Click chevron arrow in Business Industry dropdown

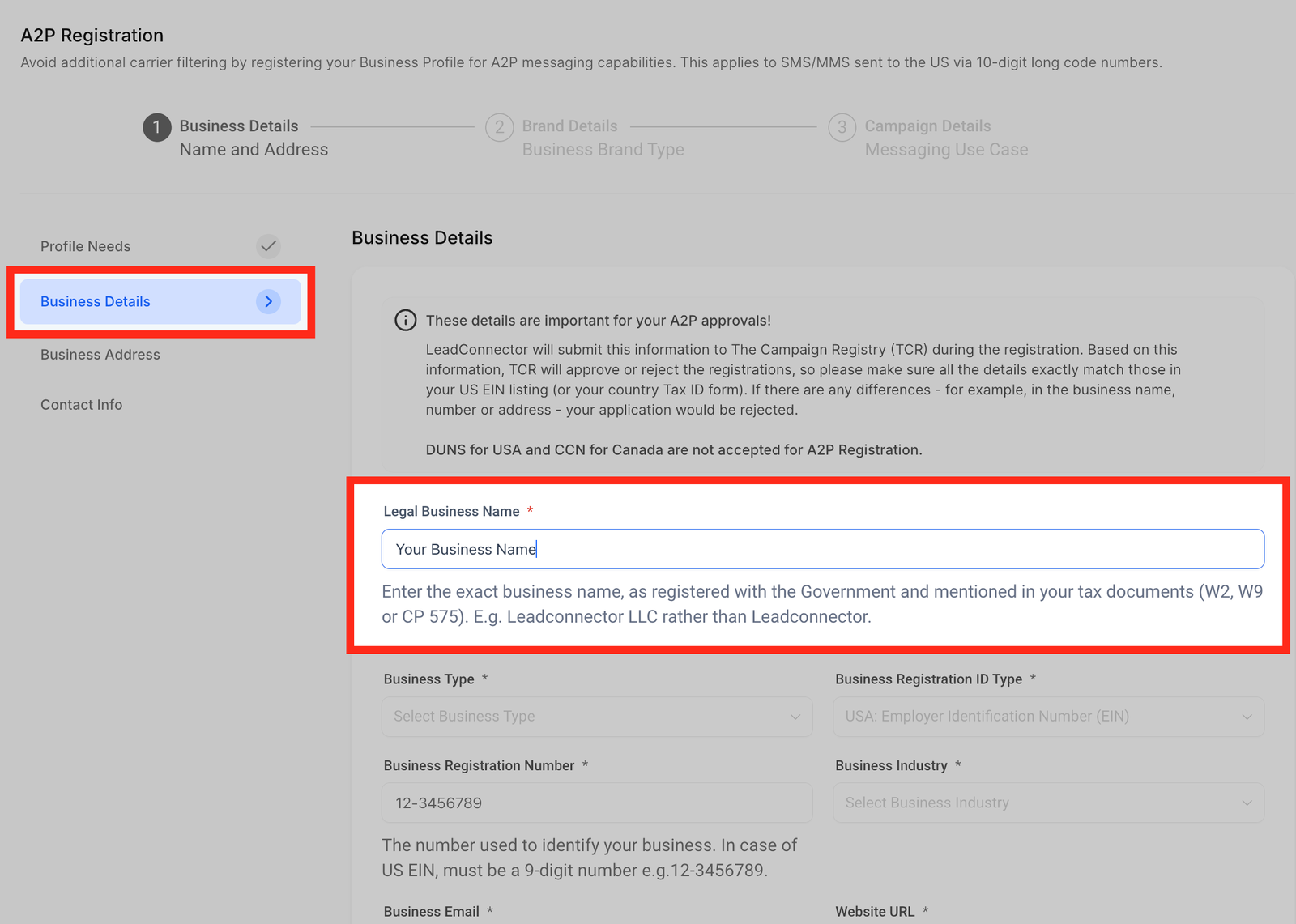1247,803
